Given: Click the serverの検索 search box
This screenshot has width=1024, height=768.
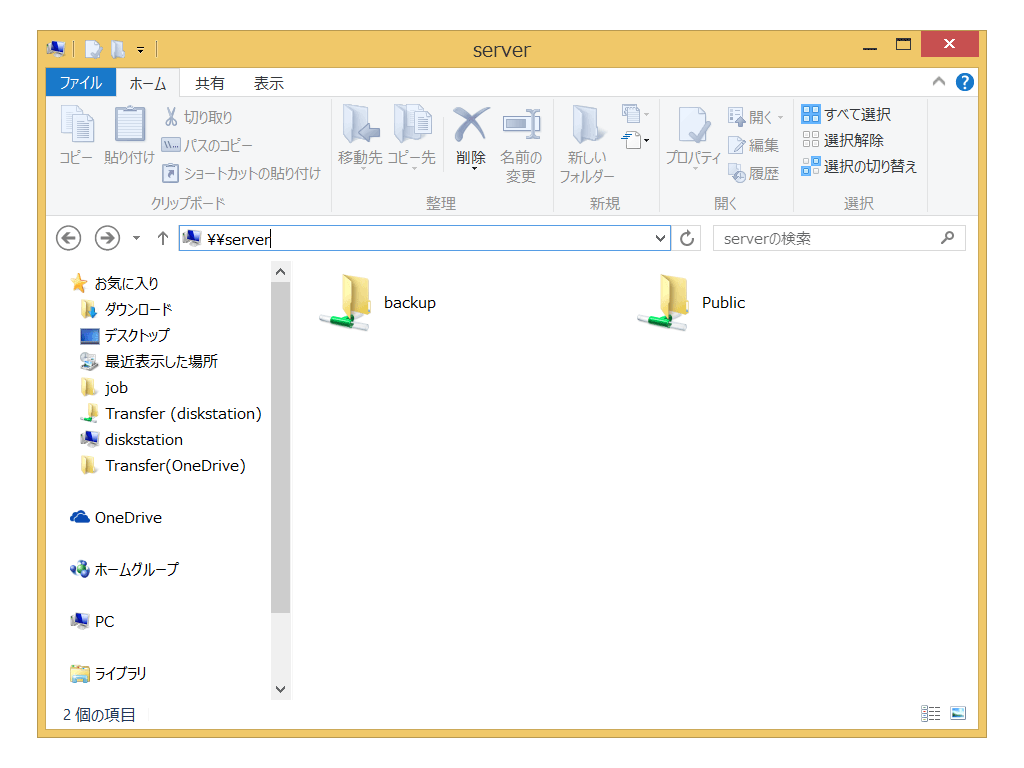Looking at the screenshot, I should point(826,239).
